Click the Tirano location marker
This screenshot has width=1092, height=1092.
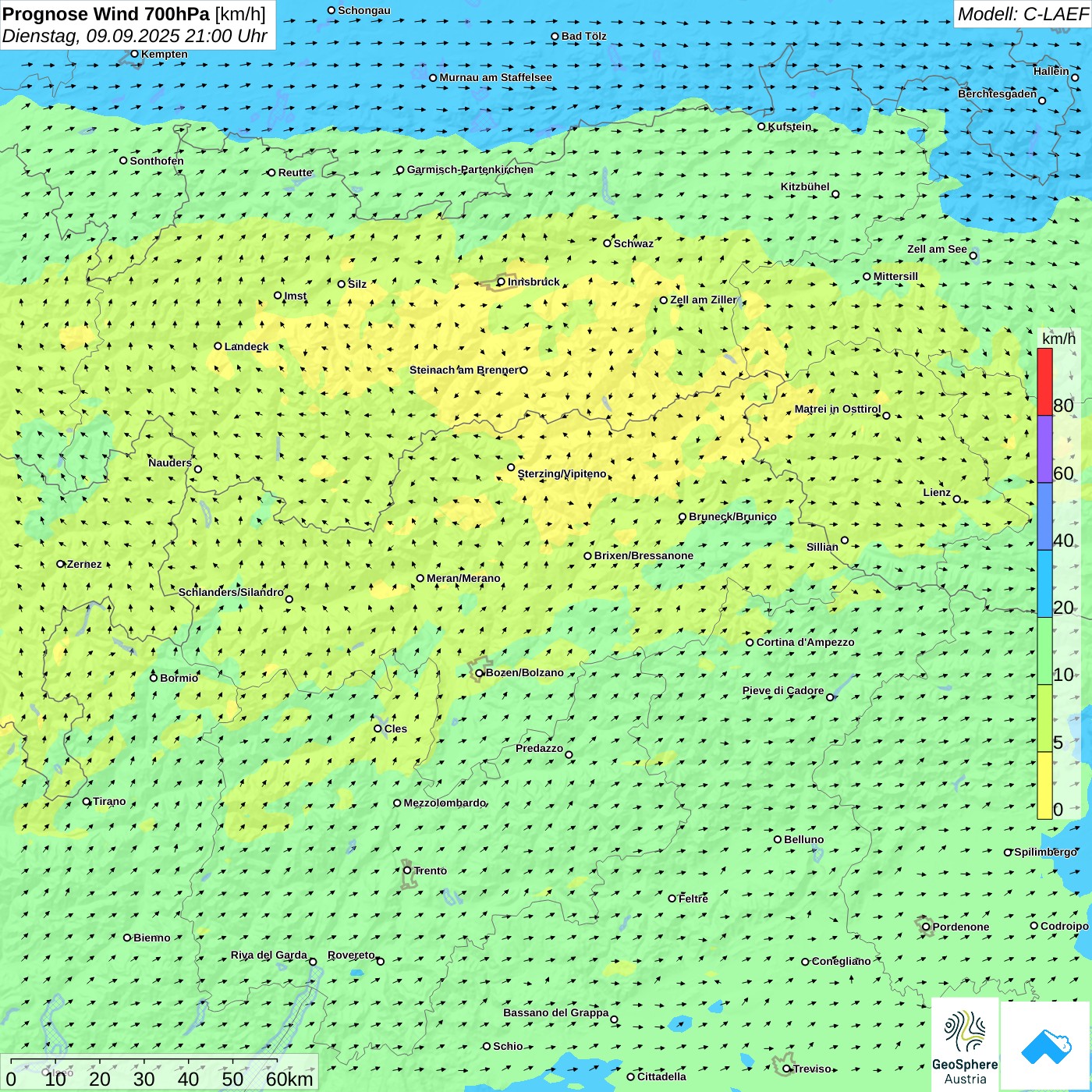point(87,802)
